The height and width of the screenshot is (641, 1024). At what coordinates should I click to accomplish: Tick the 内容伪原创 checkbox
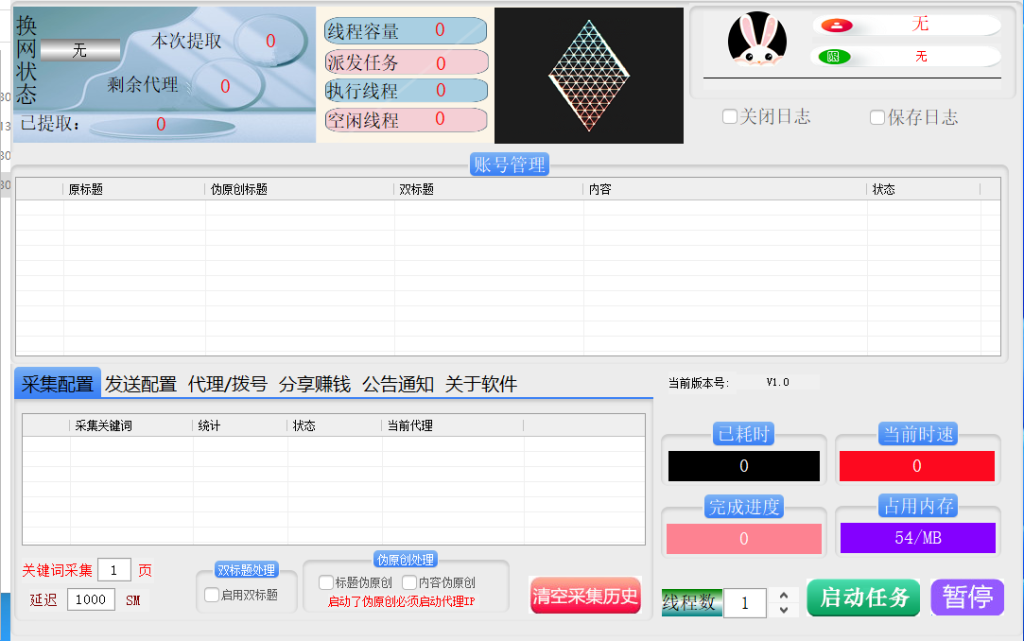409,582
